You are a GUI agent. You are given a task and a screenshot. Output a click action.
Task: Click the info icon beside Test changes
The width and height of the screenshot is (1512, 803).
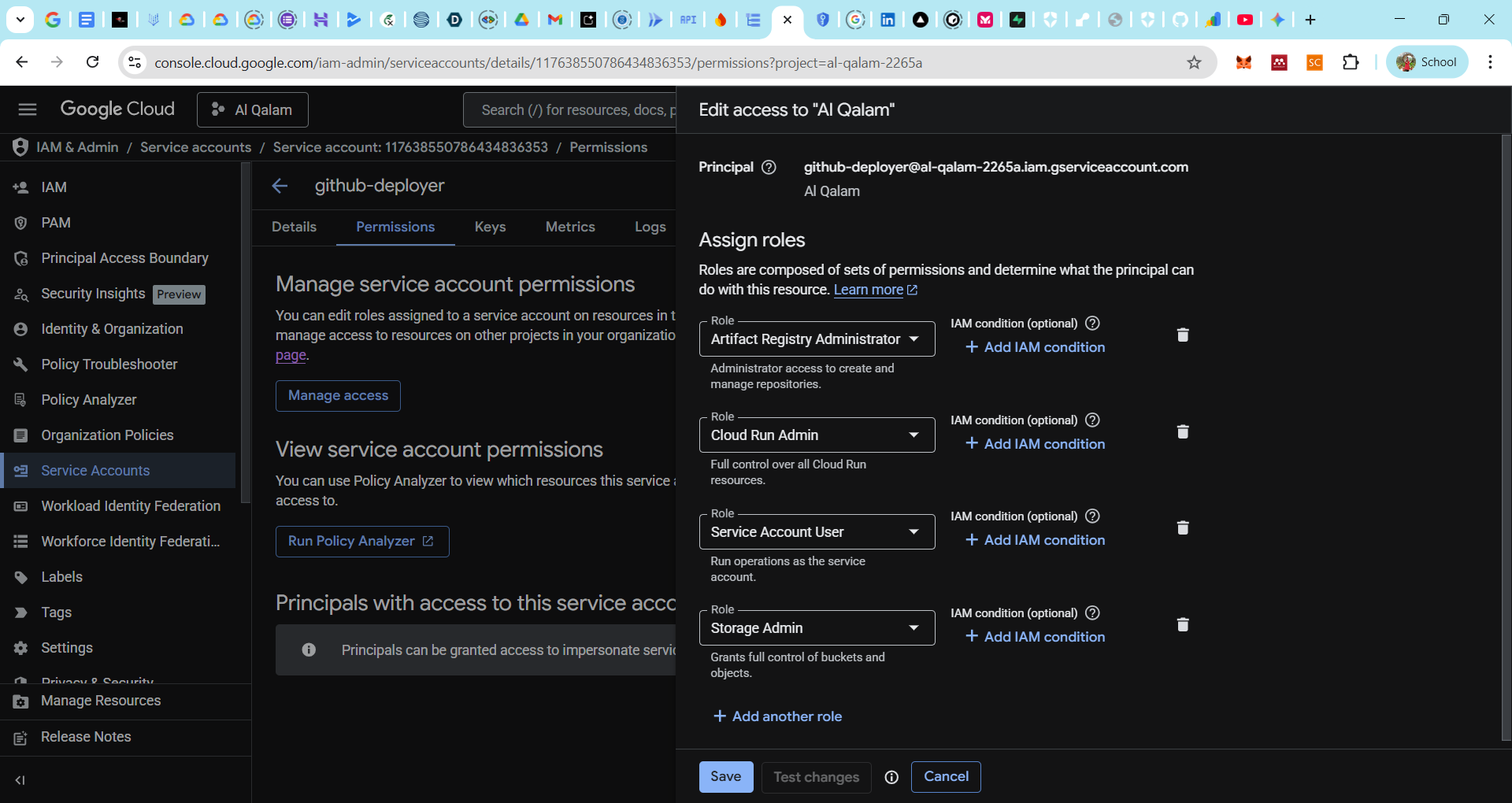(891, 777)
